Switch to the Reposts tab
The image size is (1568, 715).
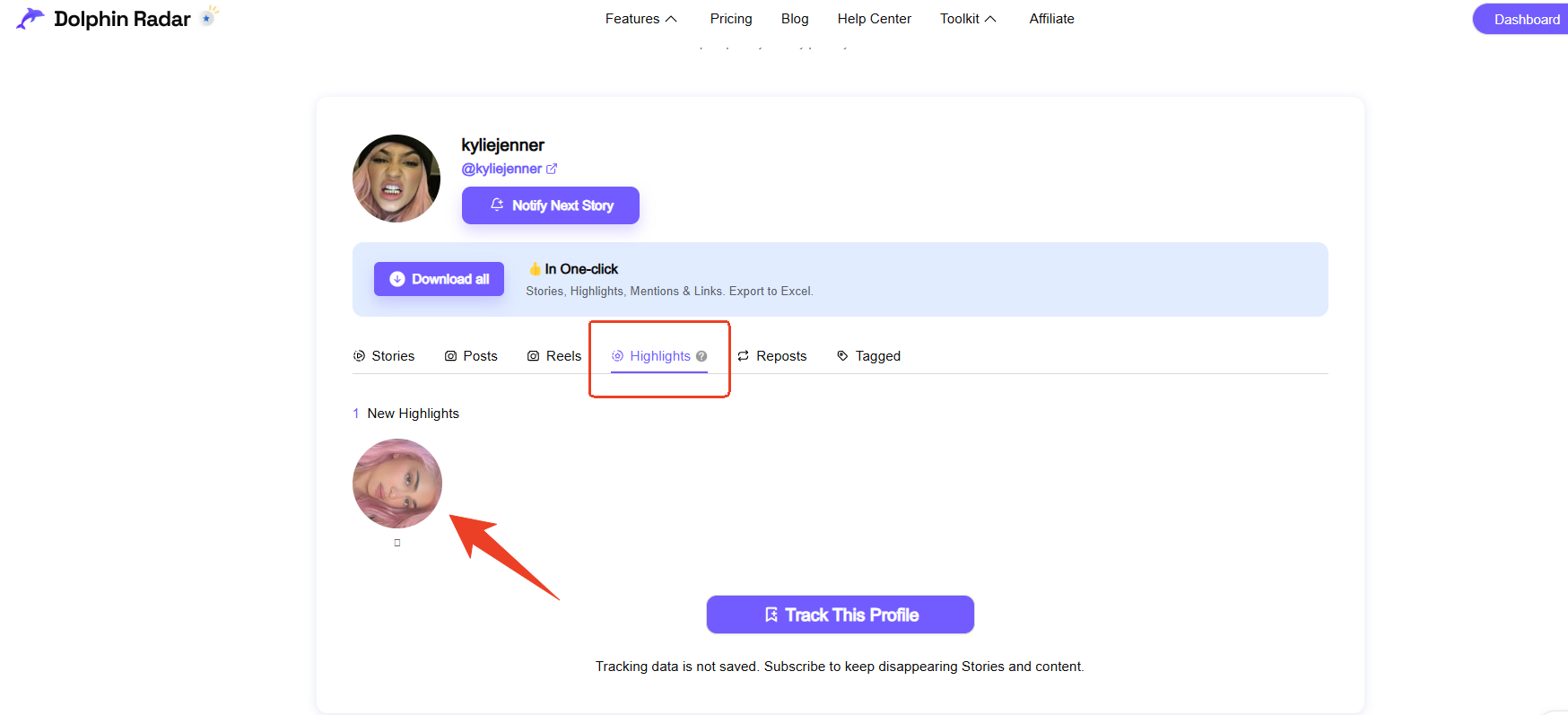(x=772, y=356)
